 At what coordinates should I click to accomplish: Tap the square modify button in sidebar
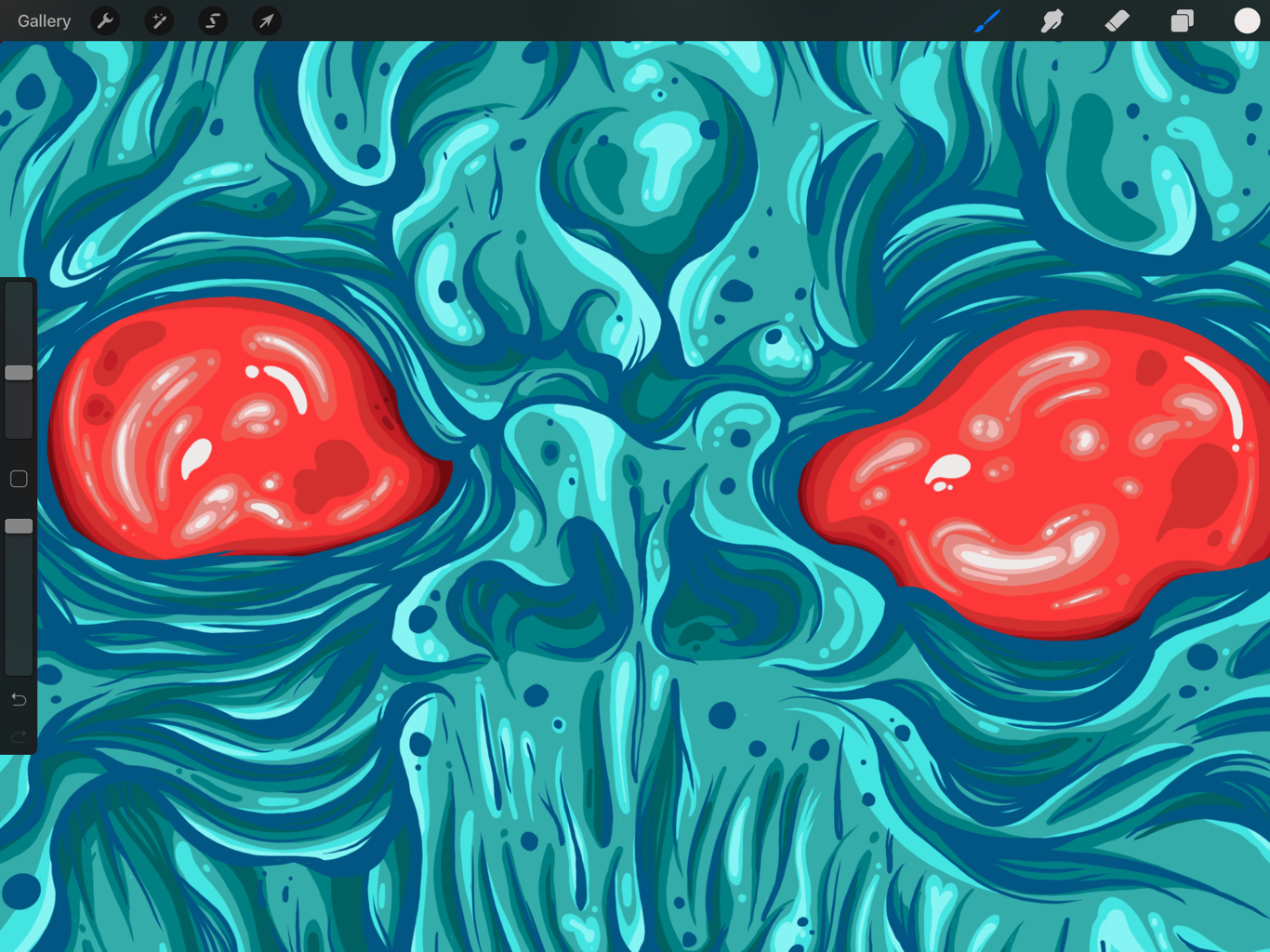pyautogui.click(x=19, y=479)
